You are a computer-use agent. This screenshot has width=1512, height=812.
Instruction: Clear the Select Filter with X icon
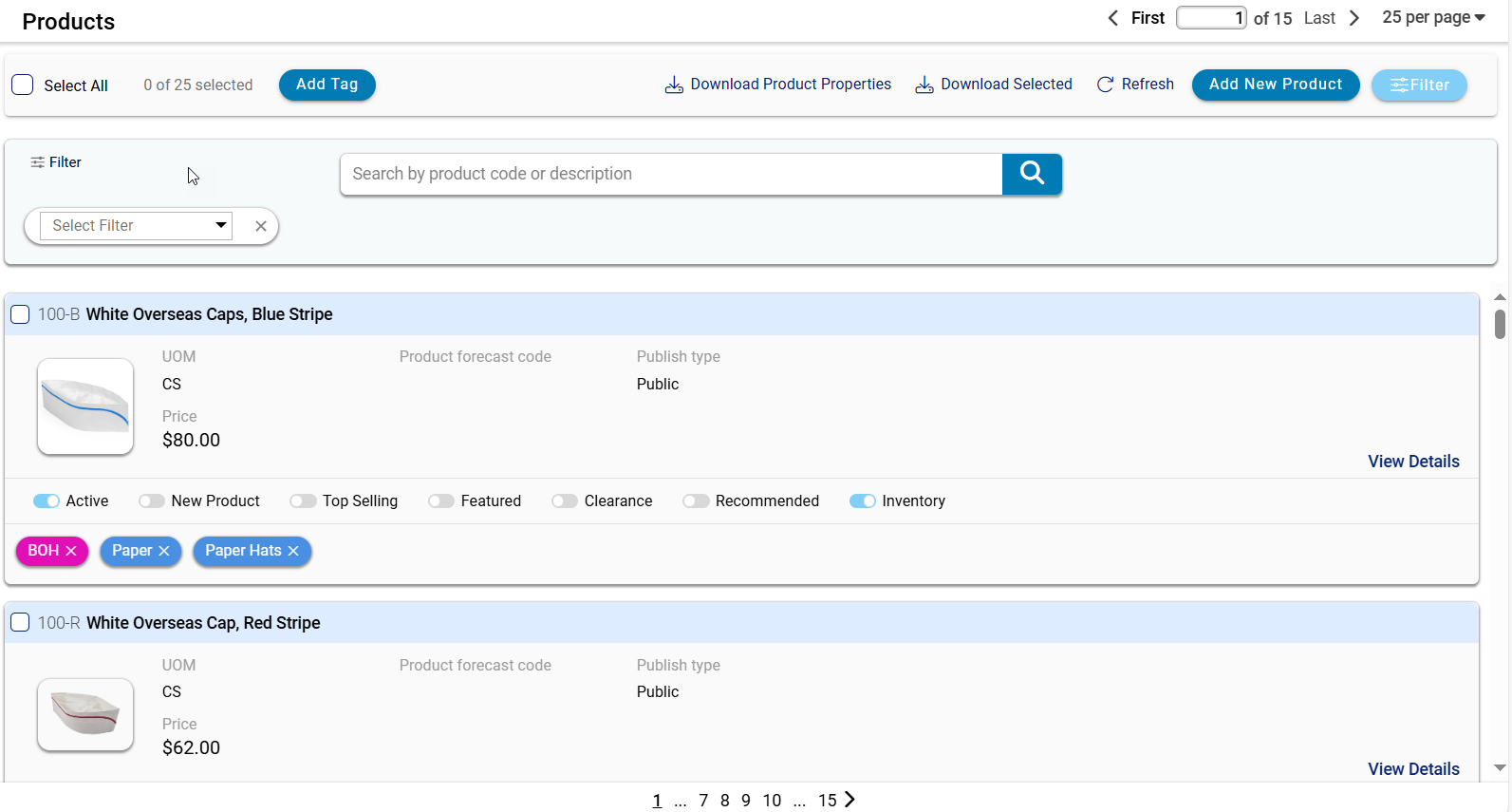pos(261,226)
